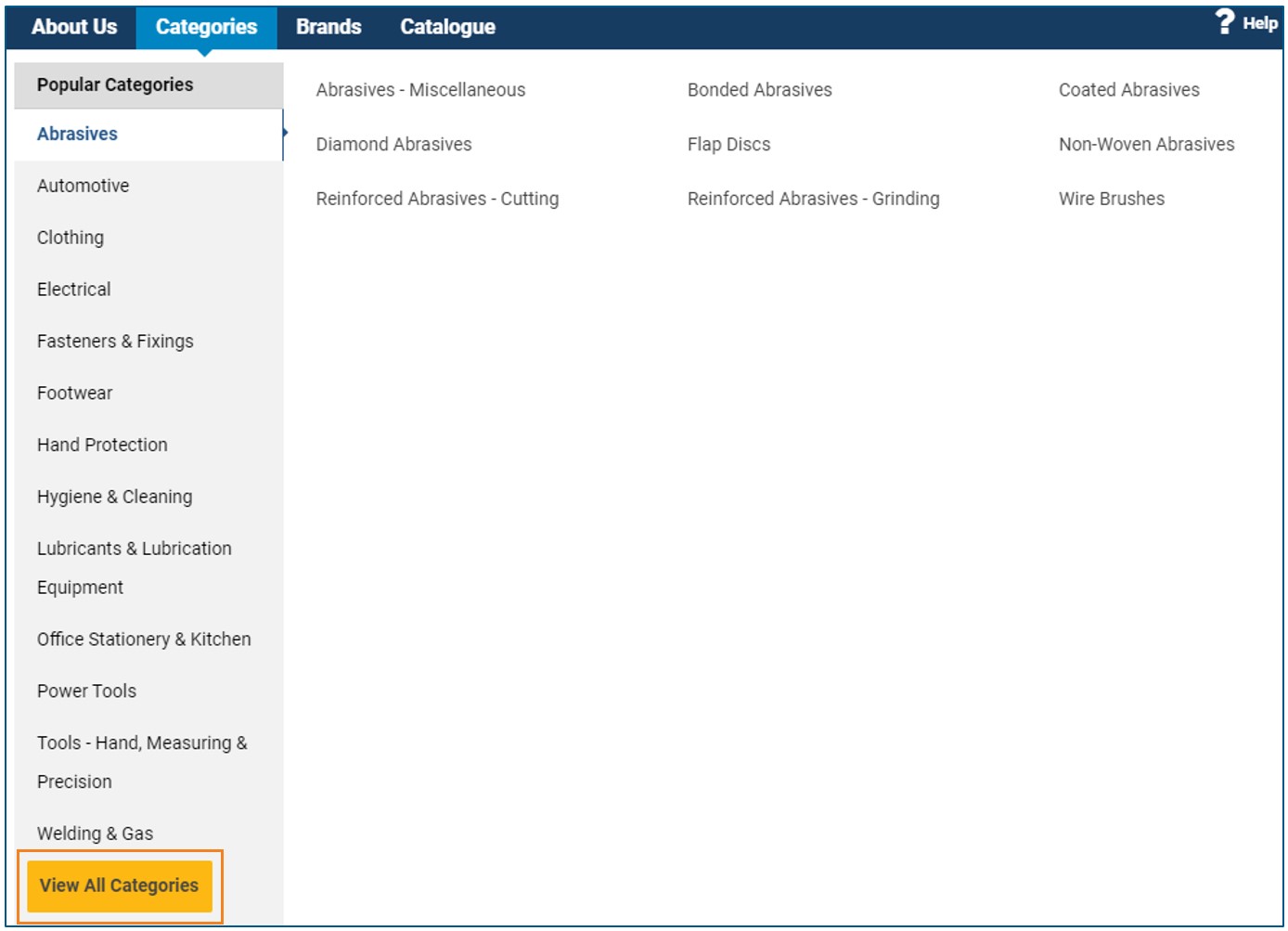The height and width of the screenshot is (931, 1288).
Task: Open the Flap Discs subcategory link
Action: pyautogui.click(x=728, y=144)
